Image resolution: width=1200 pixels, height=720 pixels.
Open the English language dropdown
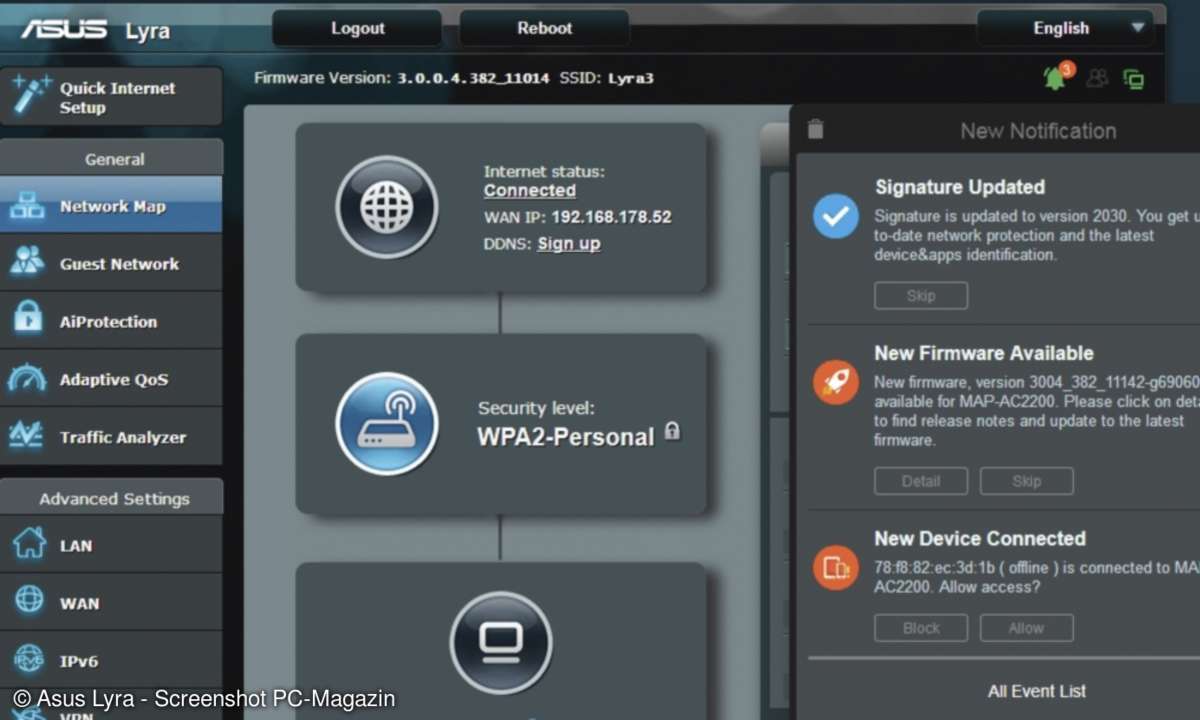(1066, 28)
